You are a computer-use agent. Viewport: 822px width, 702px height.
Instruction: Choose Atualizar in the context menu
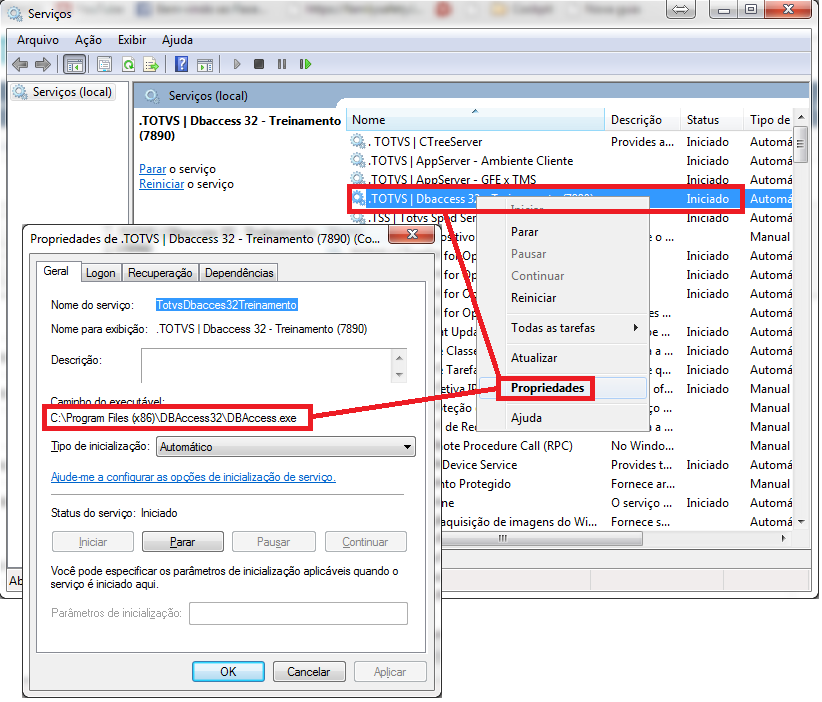point(564,358)
